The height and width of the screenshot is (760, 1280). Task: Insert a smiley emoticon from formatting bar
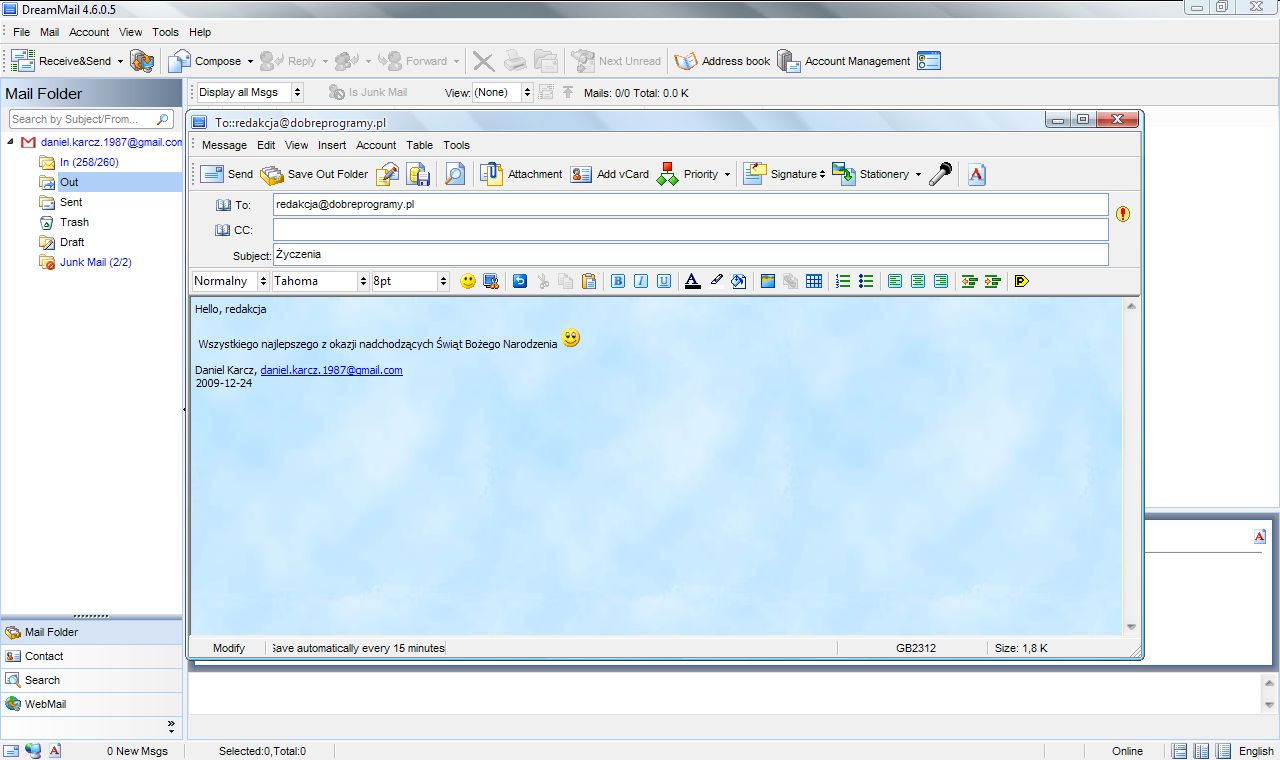point(468,281)
